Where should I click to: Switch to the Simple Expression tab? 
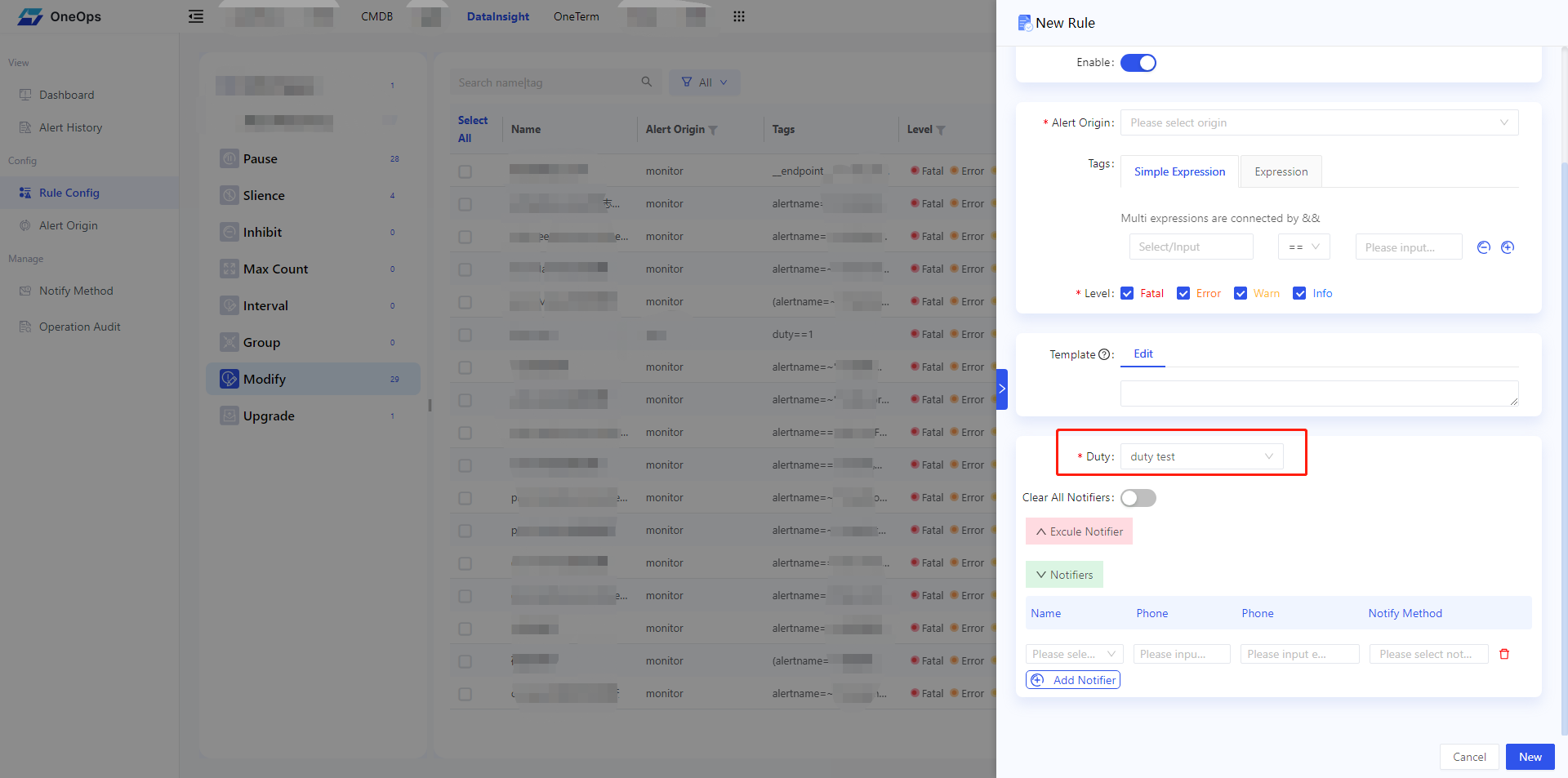coord(1179,171)
